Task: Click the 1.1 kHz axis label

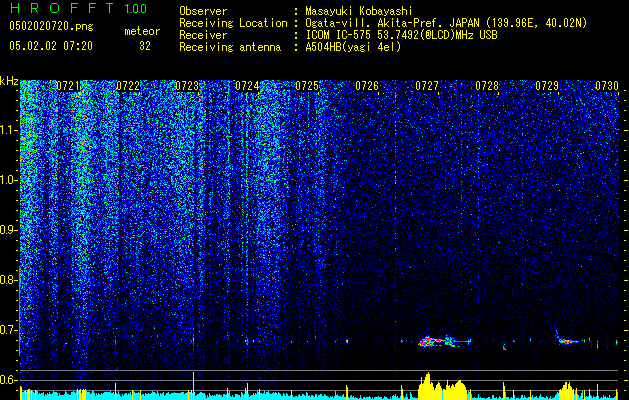Action: tap(9, 130)
